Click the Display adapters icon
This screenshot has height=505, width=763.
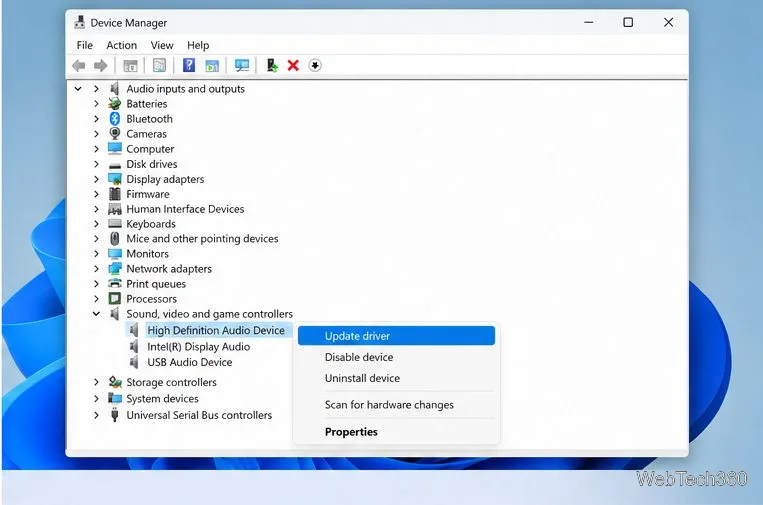[x=115, y=179]
